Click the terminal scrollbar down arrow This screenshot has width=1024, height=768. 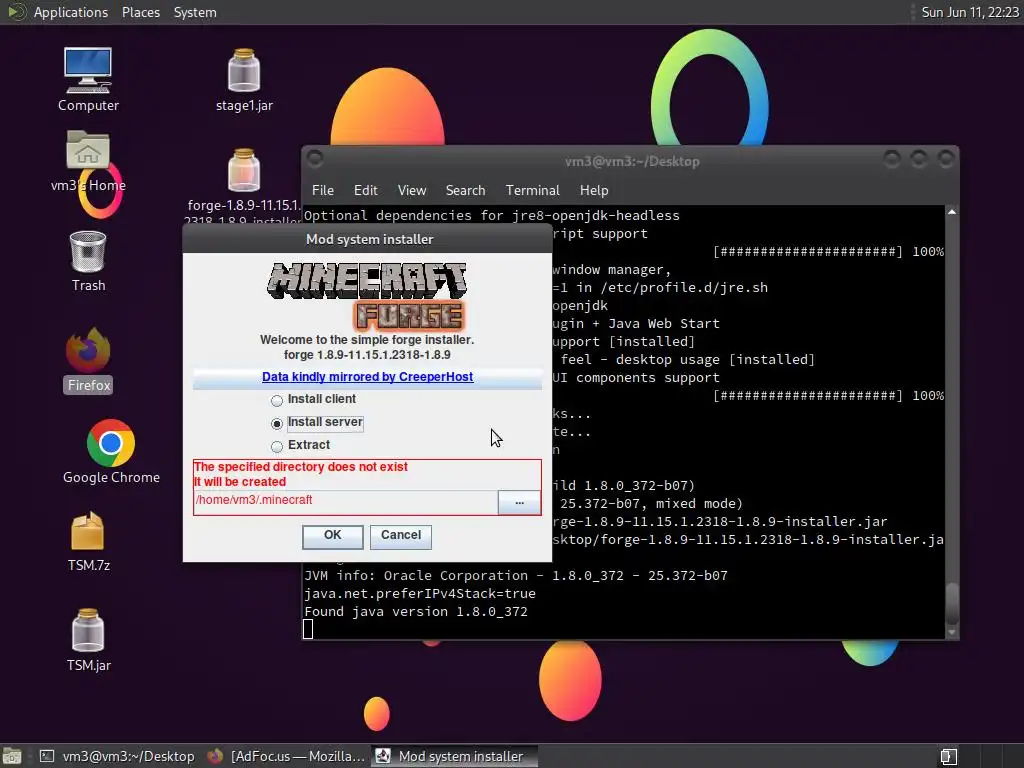point(952,632)
